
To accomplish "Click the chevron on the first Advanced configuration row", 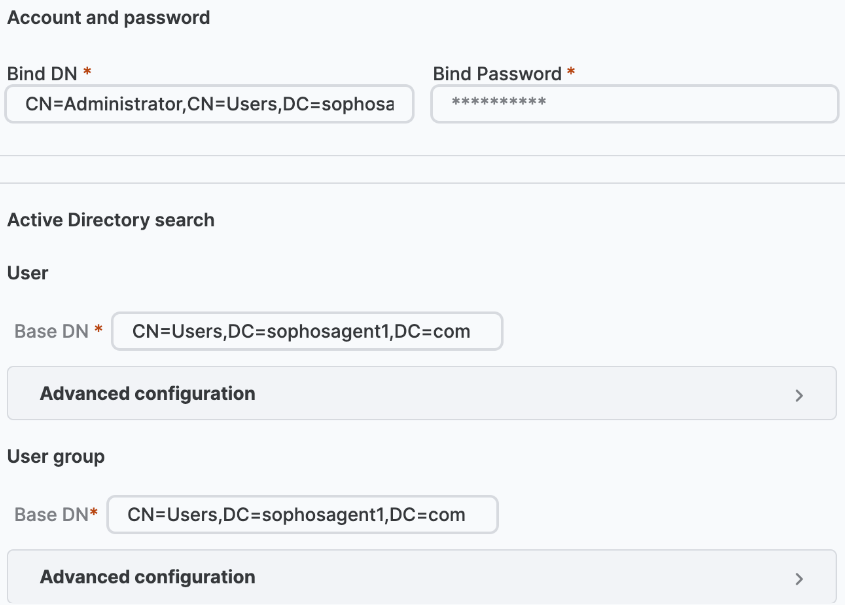I will [799, 394].
